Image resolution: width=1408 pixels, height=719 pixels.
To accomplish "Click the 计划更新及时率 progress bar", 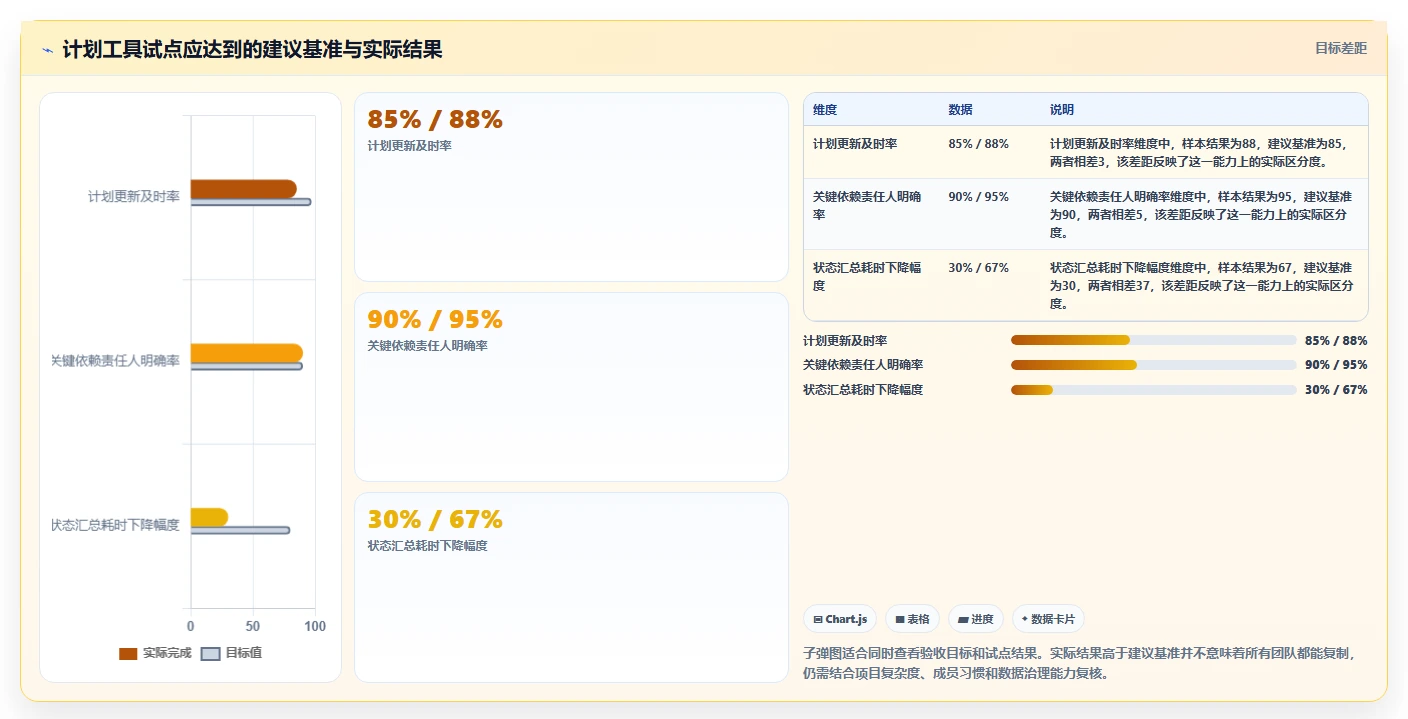I will coord(1153,340).
